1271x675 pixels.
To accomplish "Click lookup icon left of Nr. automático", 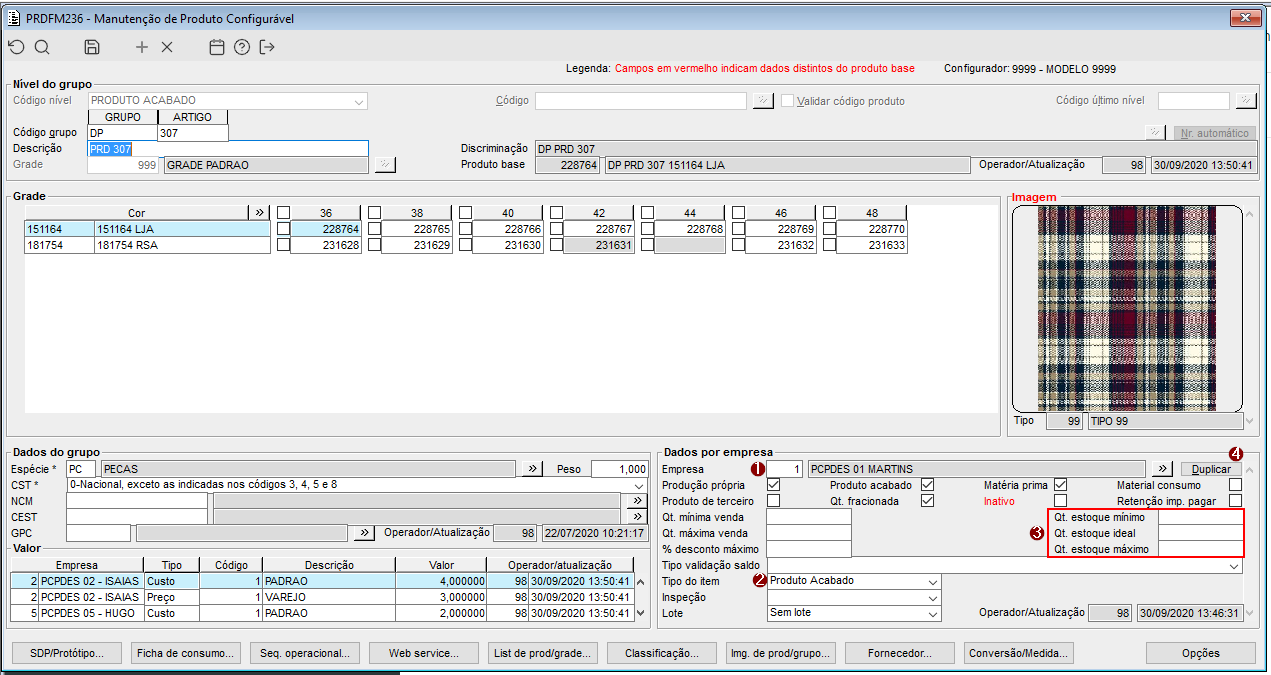I will point(1155,133).
